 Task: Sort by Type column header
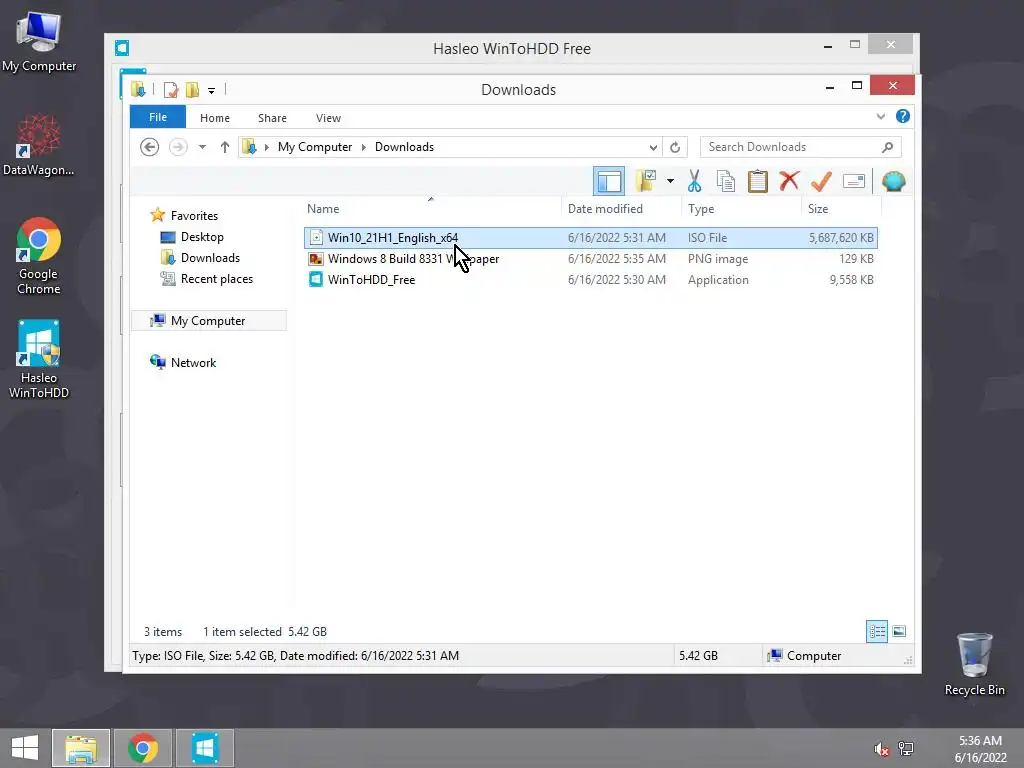(741, 208)
